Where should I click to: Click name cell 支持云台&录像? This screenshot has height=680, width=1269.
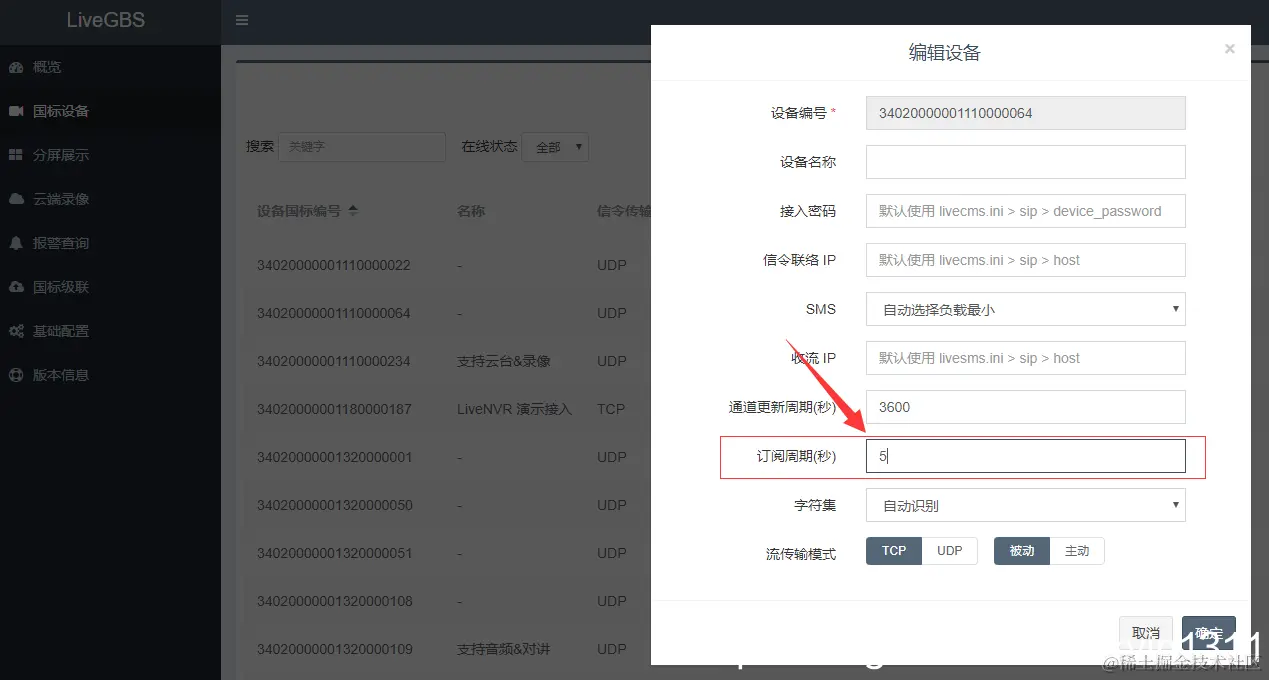pos(504,361)
